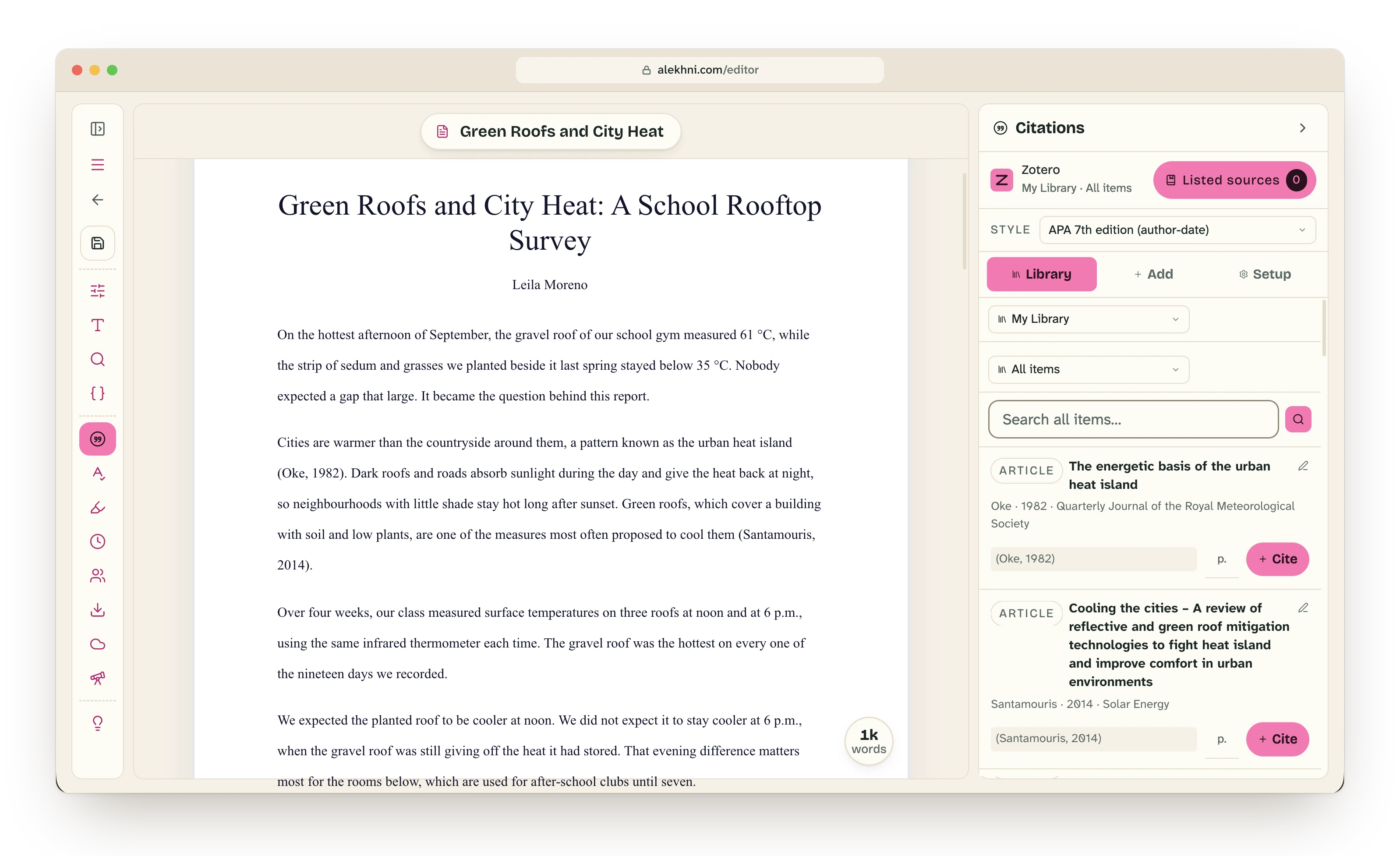
Task: Click the download export icon
Action: (x=98, y=610)
